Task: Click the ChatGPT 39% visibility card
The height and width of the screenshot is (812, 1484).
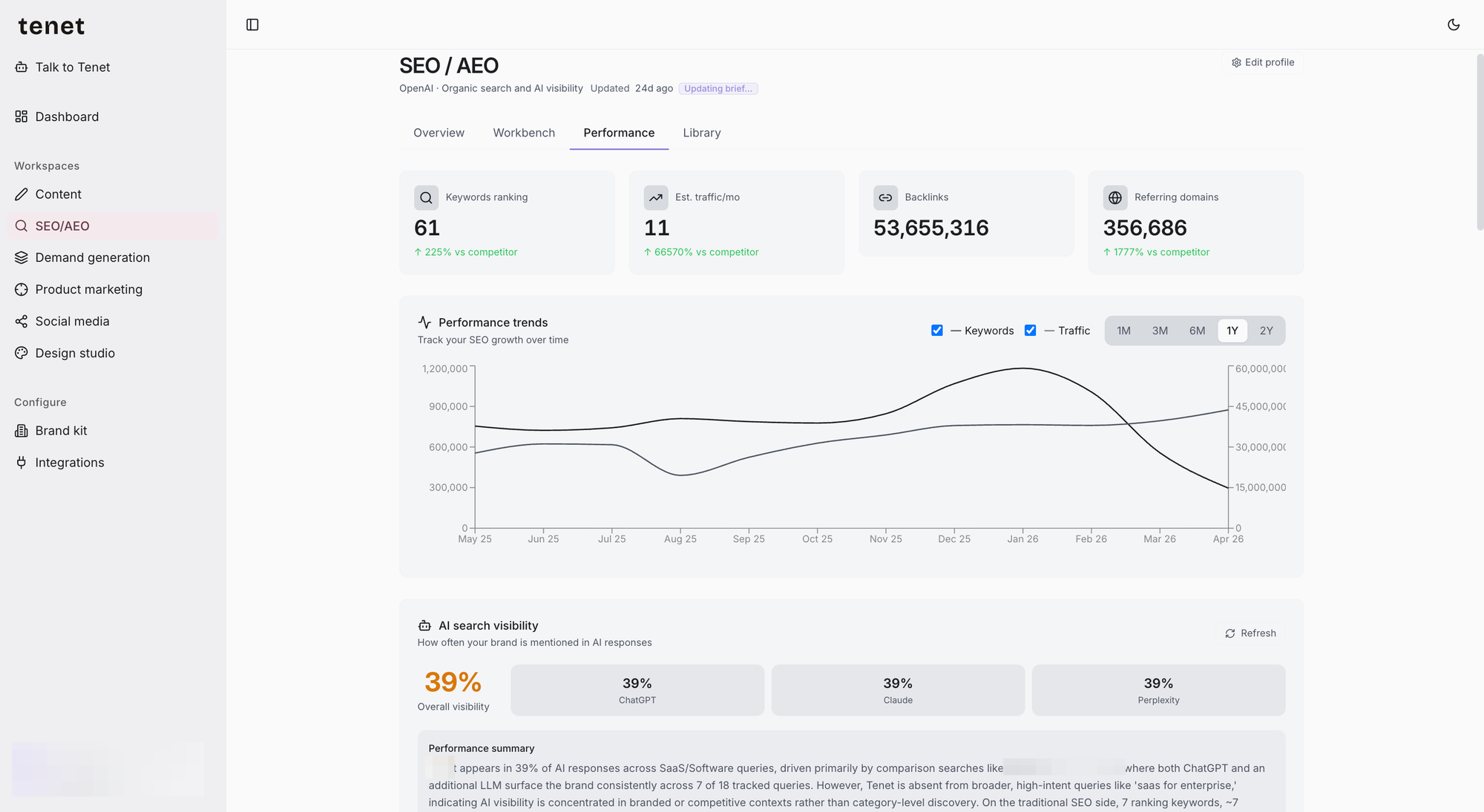Action: (x=637, y=690)
